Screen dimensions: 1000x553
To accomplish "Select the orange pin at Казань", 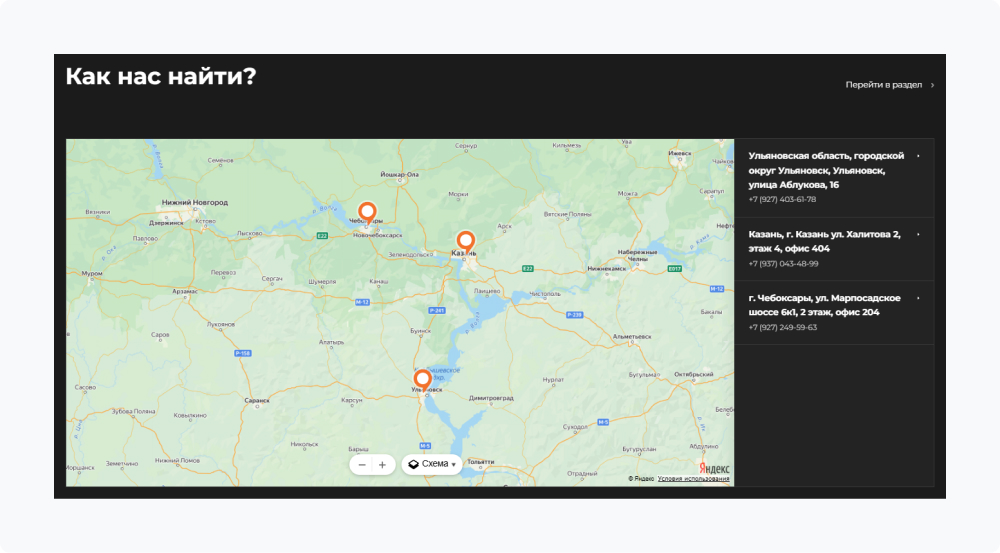I will coord(465,240).
